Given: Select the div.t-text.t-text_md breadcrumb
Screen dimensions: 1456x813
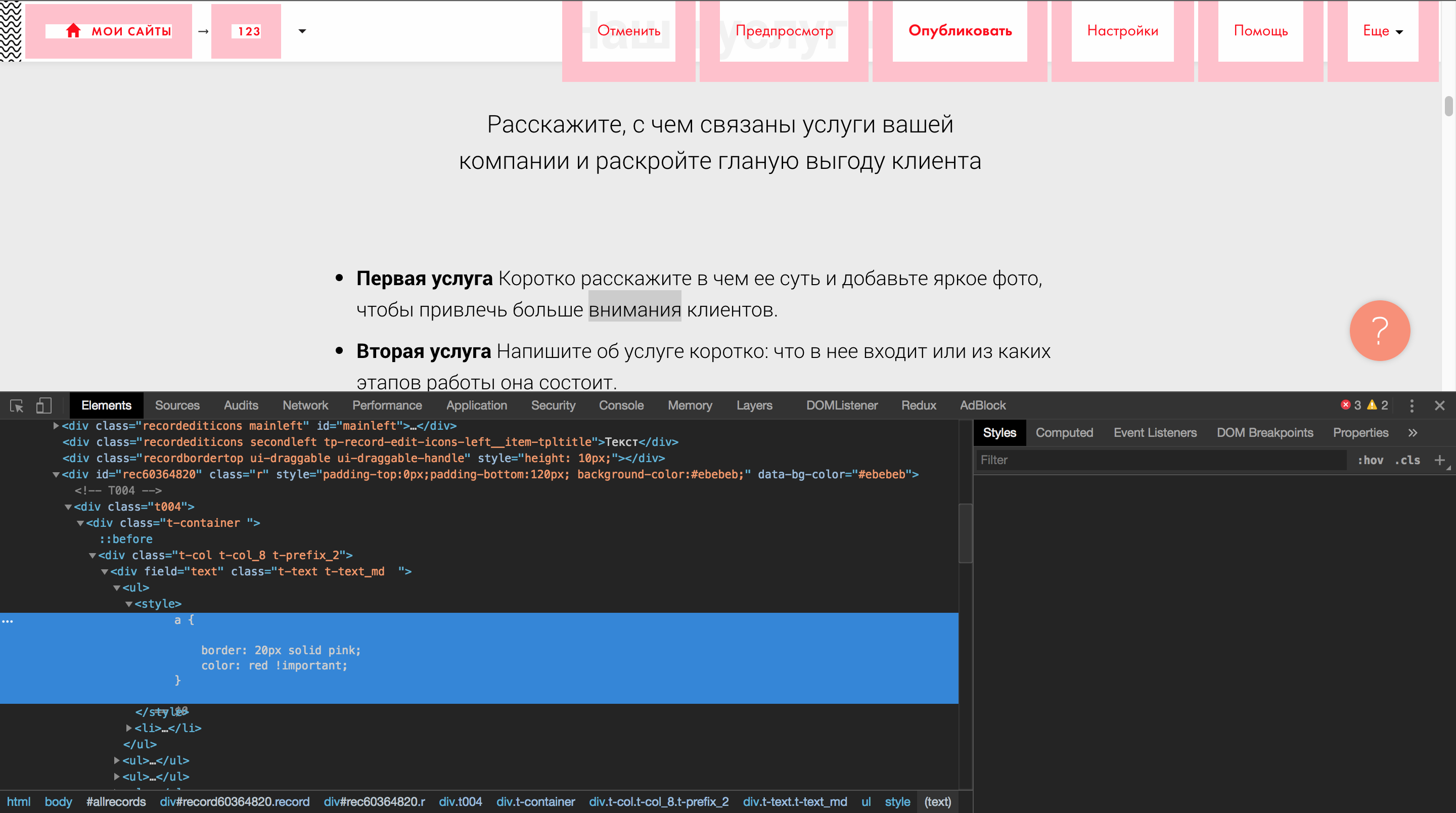Looking at the screenshot, I should click(795, 802).
